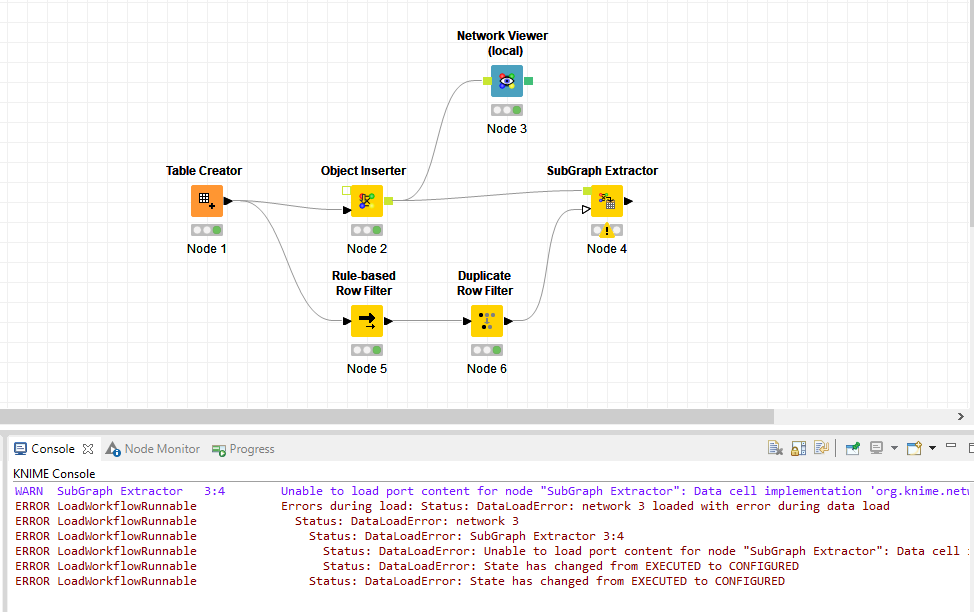Click the SubGraph Extractor output port
Image resolution: width=974 pixels, height=612 pixels.
pyautogui.click(x=629, y=201)
